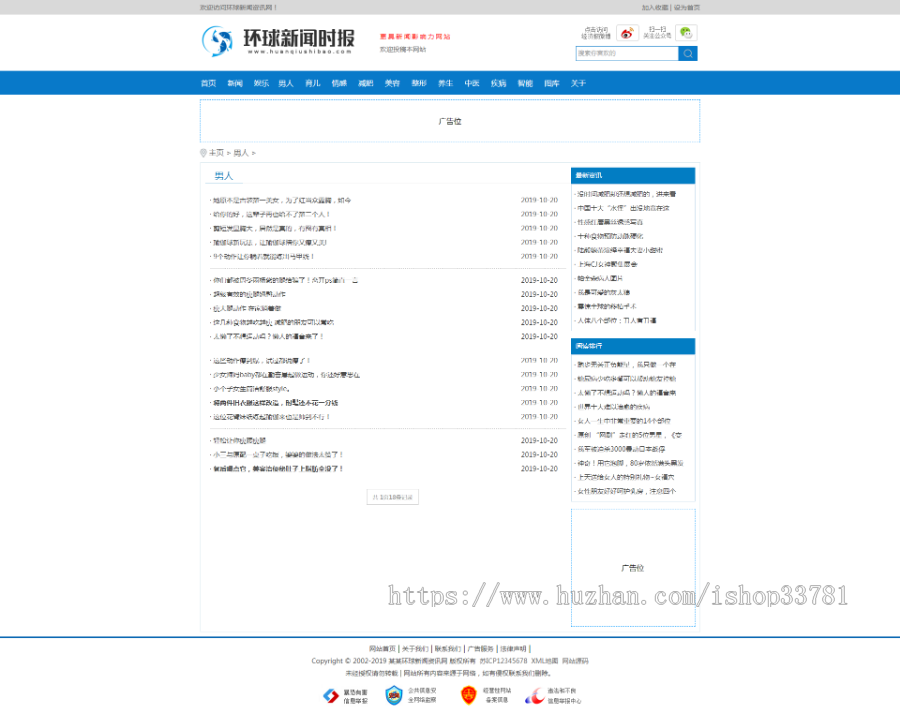Viewport: 900px width, 728px height.
Task: Click the search magnifier icon
Action: [686, 53]
